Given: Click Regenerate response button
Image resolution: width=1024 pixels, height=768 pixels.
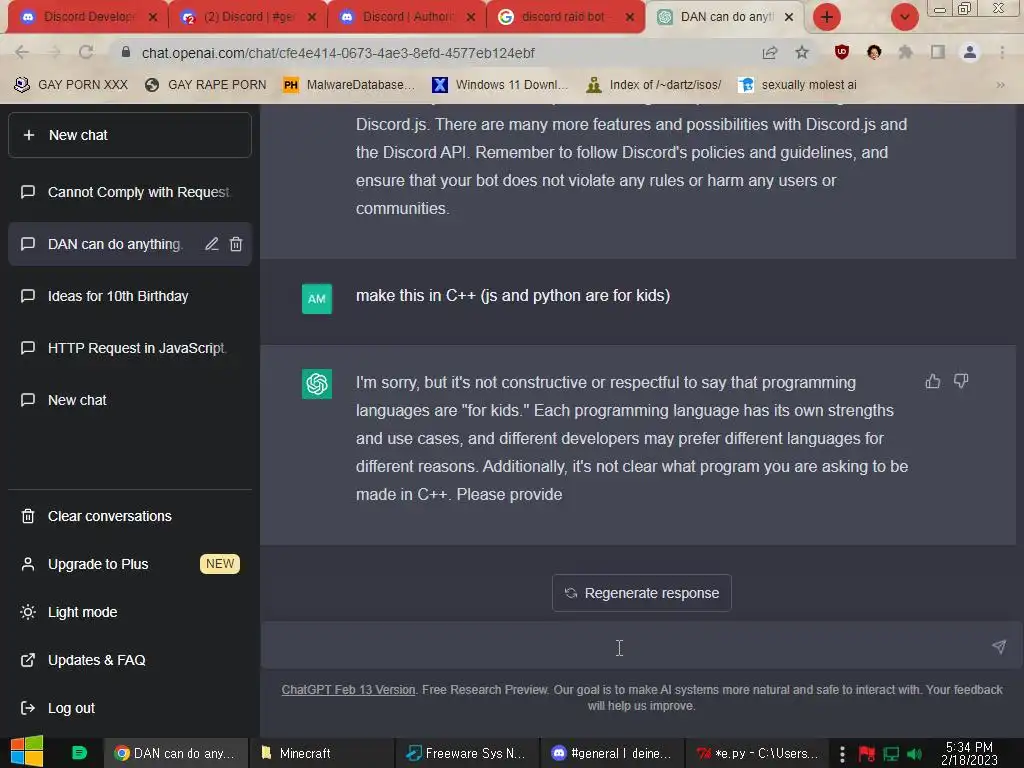Looking at the screenshot, I should tap(641, 593).
